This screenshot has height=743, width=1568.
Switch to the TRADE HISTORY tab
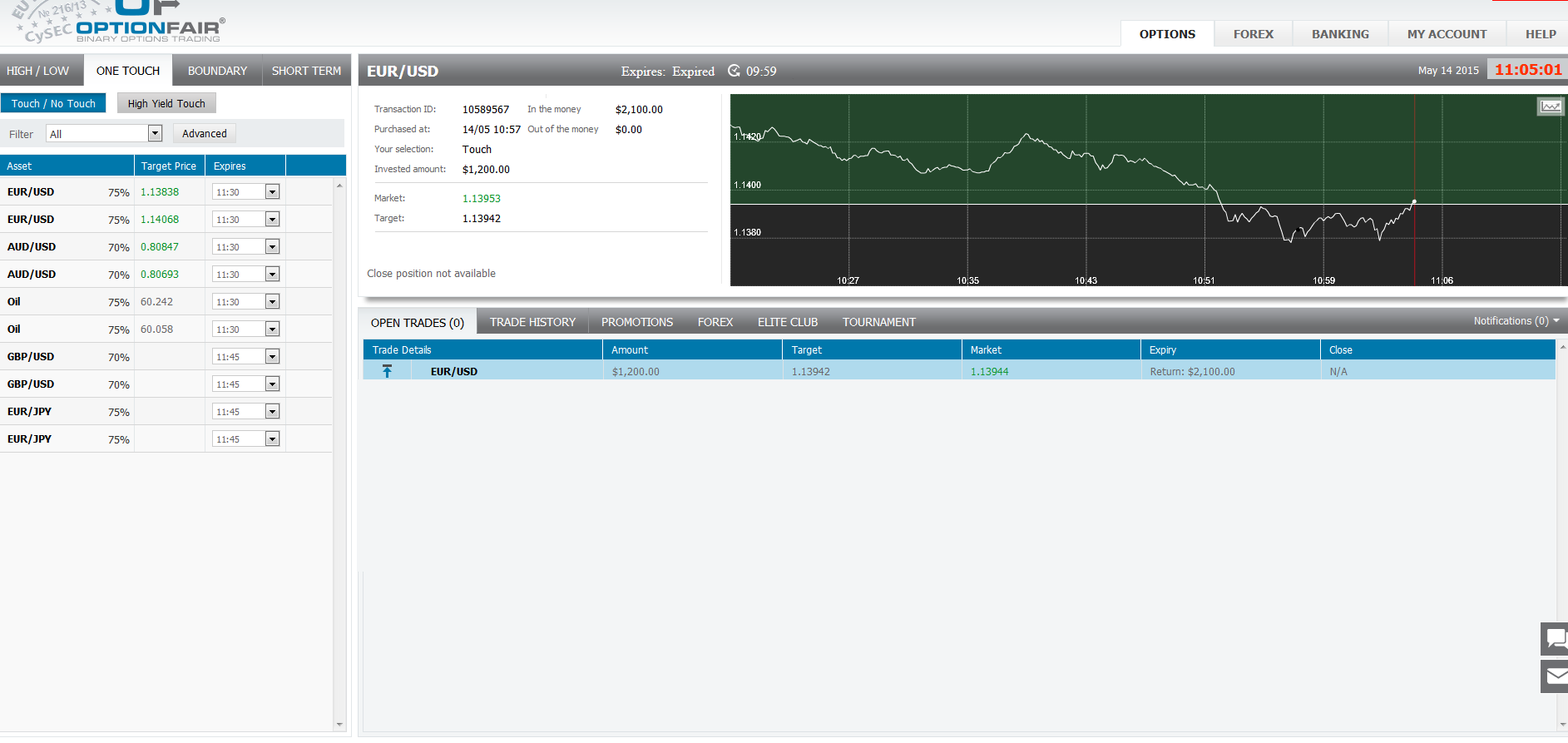pyautogui.click(x=532, y=322)
